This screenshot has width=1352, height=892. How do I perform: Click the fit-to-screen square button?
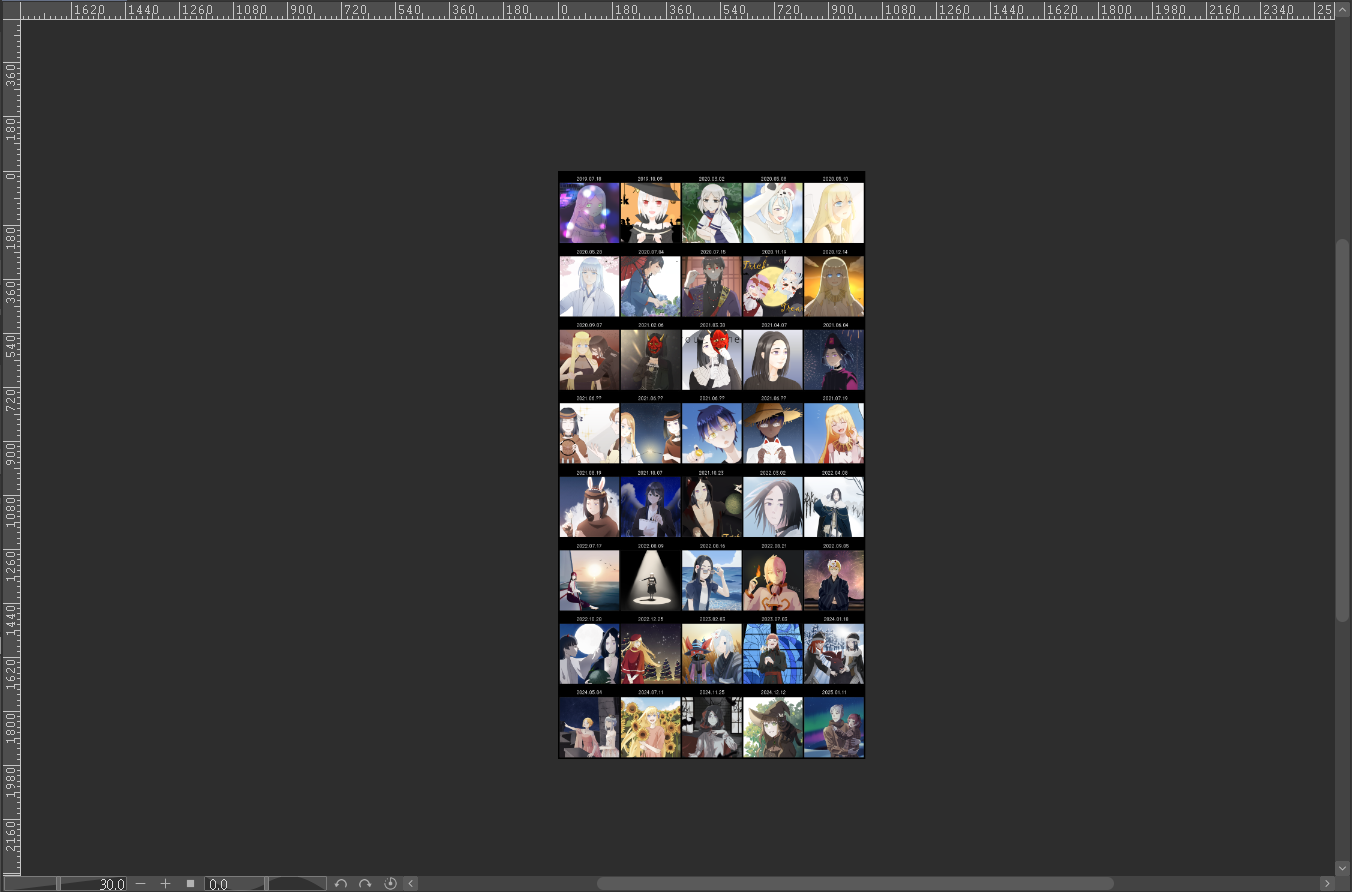(190, 884)
